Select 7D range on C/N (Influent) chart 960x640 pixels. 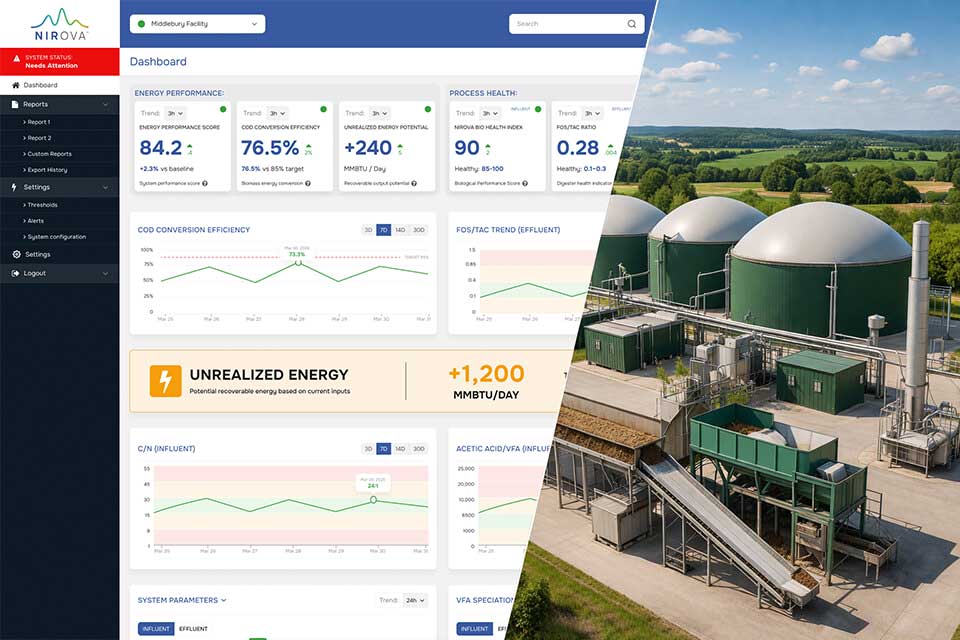[383, 449]
